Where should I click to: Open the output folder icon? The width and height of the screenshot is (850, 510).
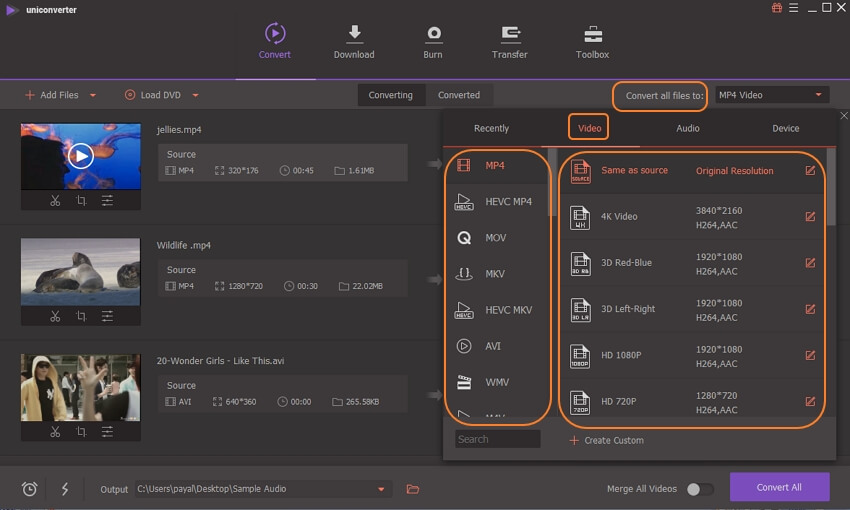[413, 489]
